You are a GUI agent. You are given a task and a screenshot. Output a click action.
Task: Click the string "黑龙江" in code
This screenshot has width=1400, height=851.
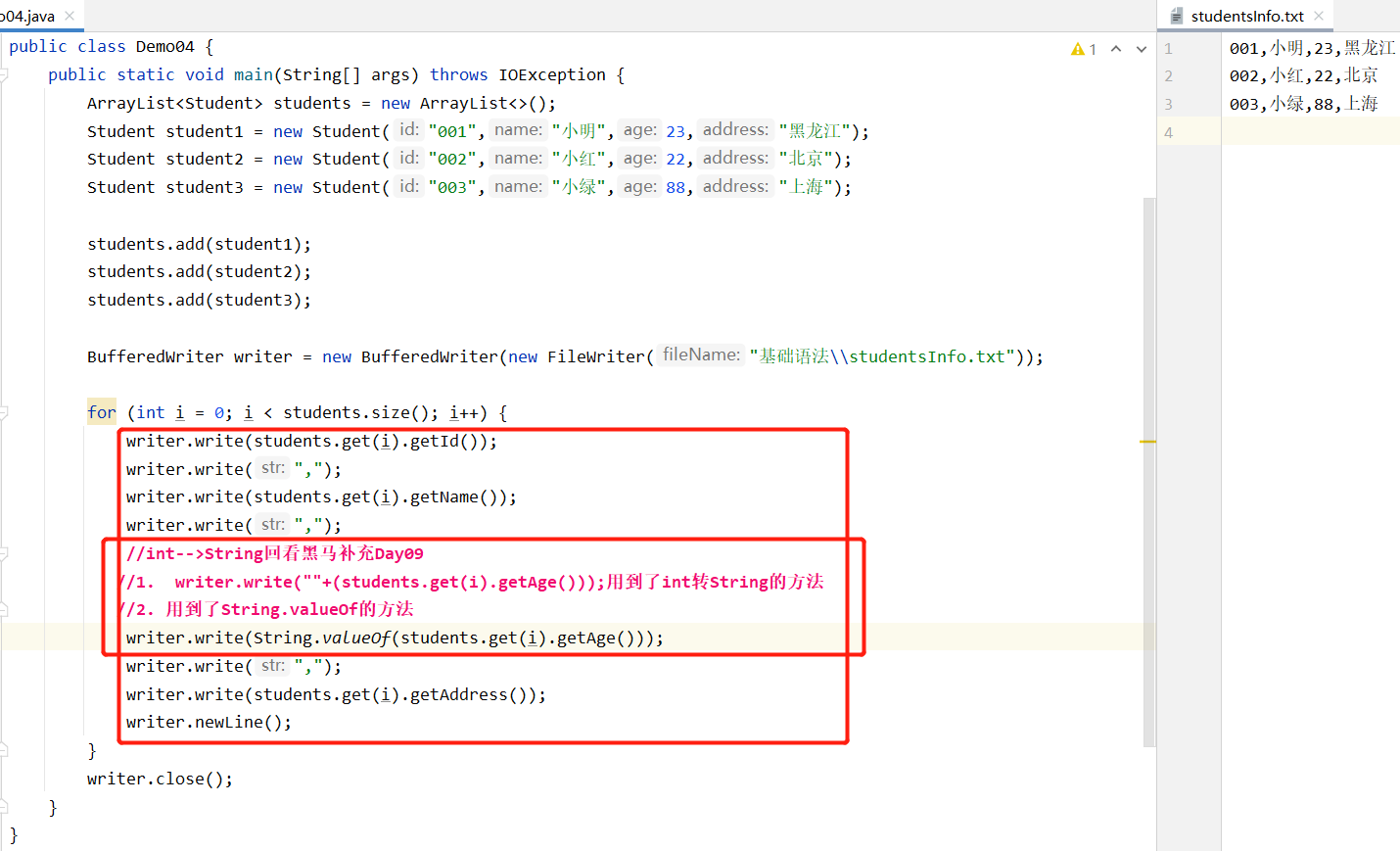tap(816, 131)
